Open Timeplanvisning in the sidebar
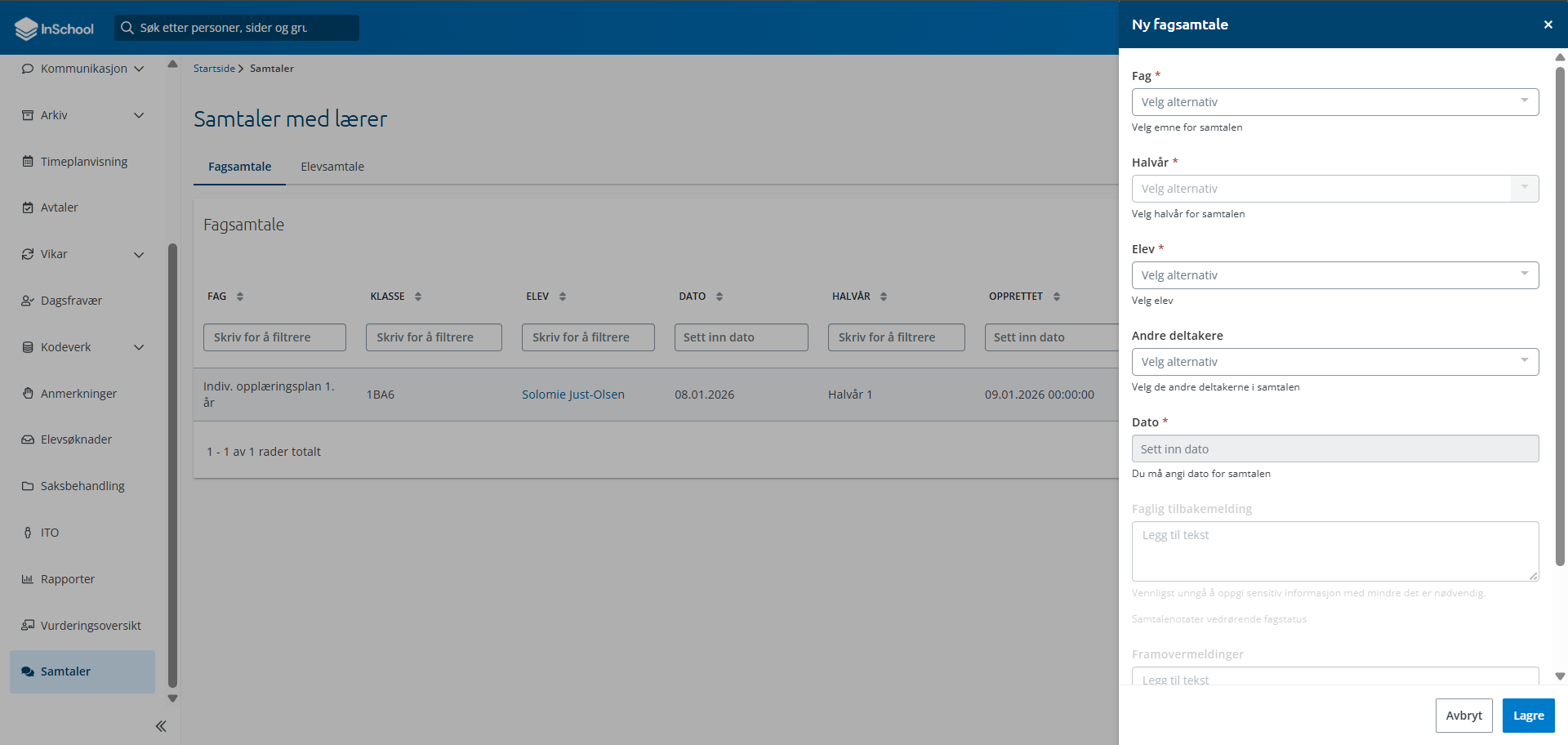Screen dimensions: 1568x745 pos(84,162)
